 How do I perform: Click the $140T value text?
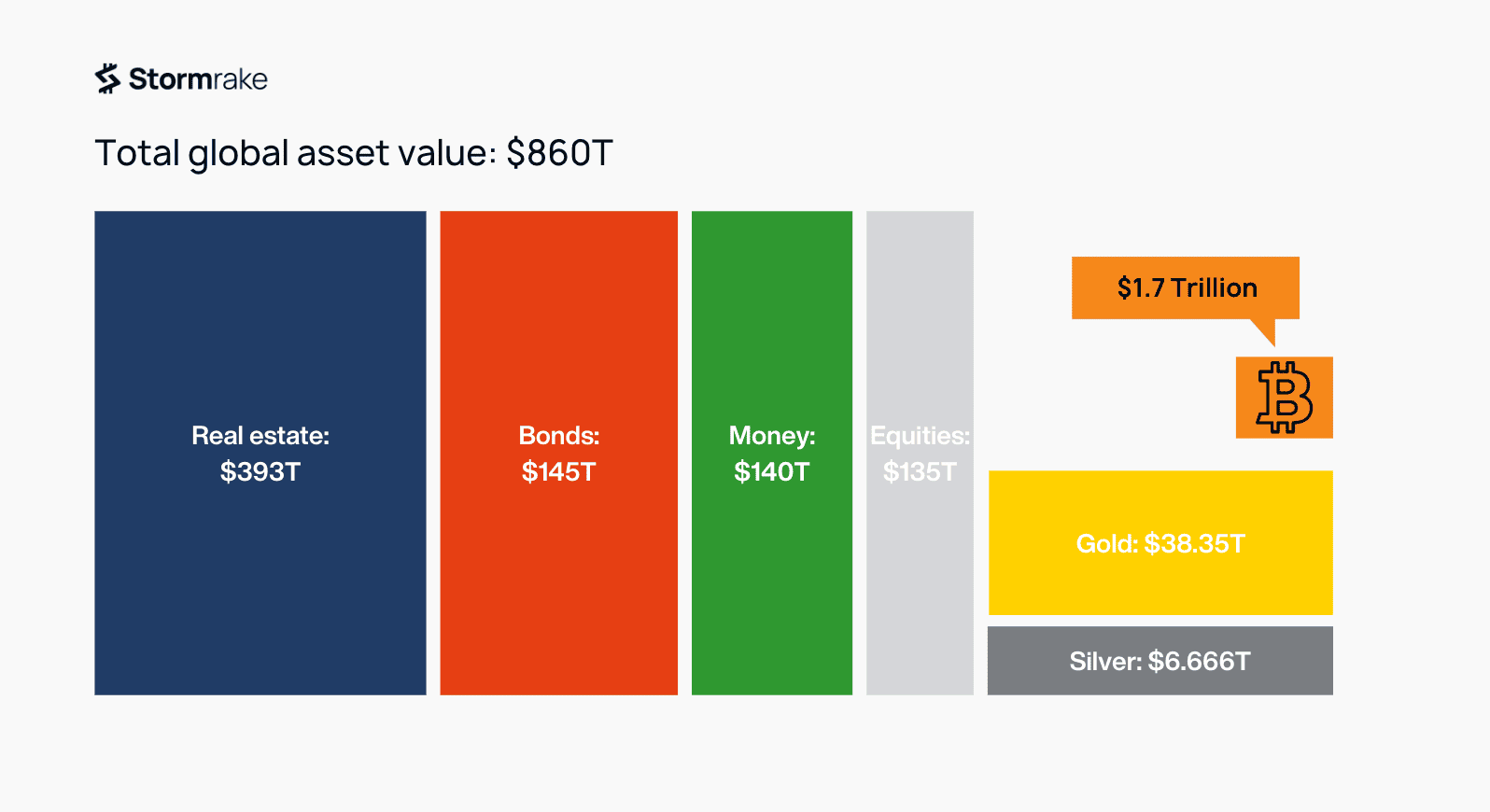click(x=771, y=472)
